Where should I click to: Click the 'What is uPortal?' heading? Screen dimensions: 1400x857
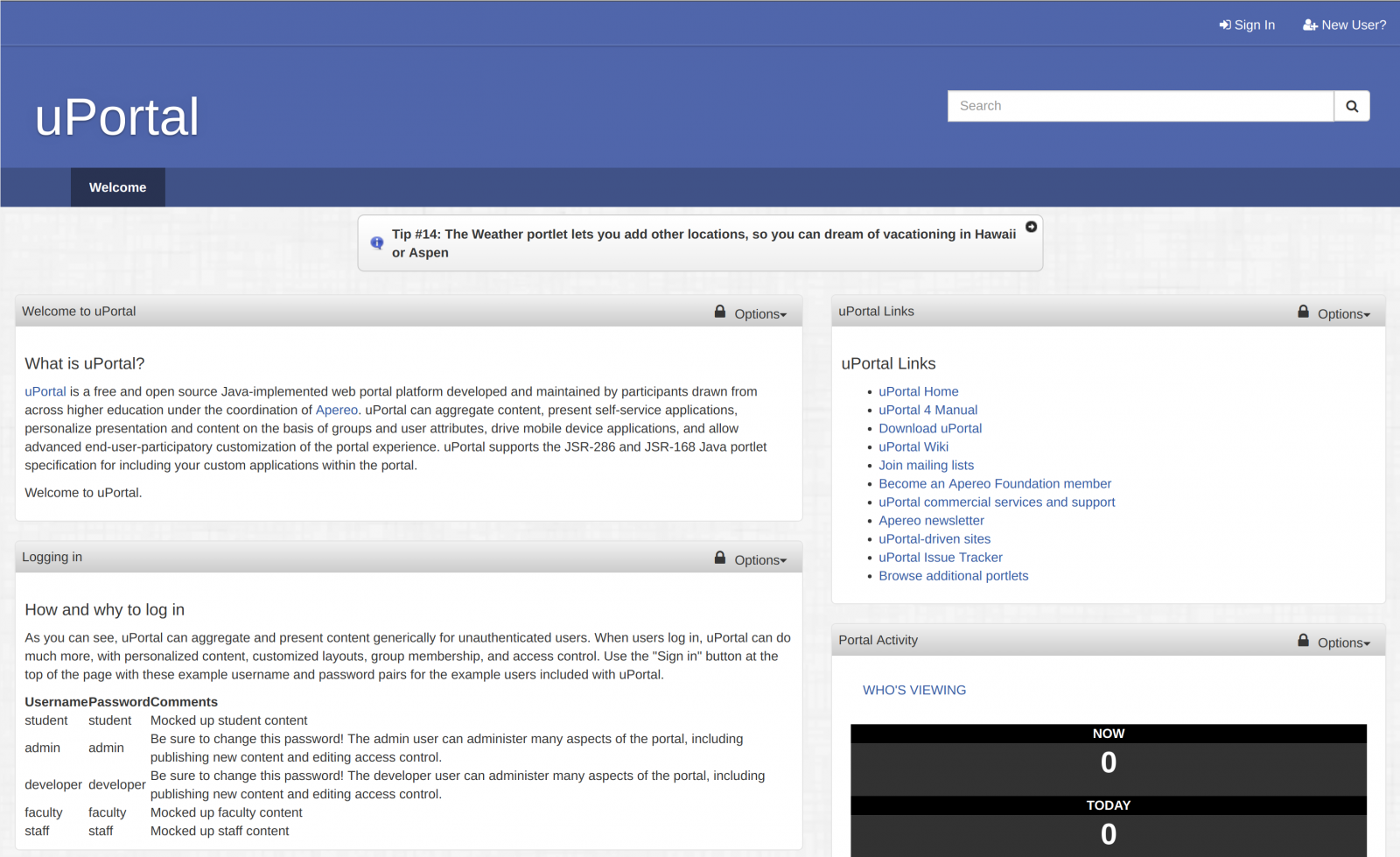click(85, 363)
